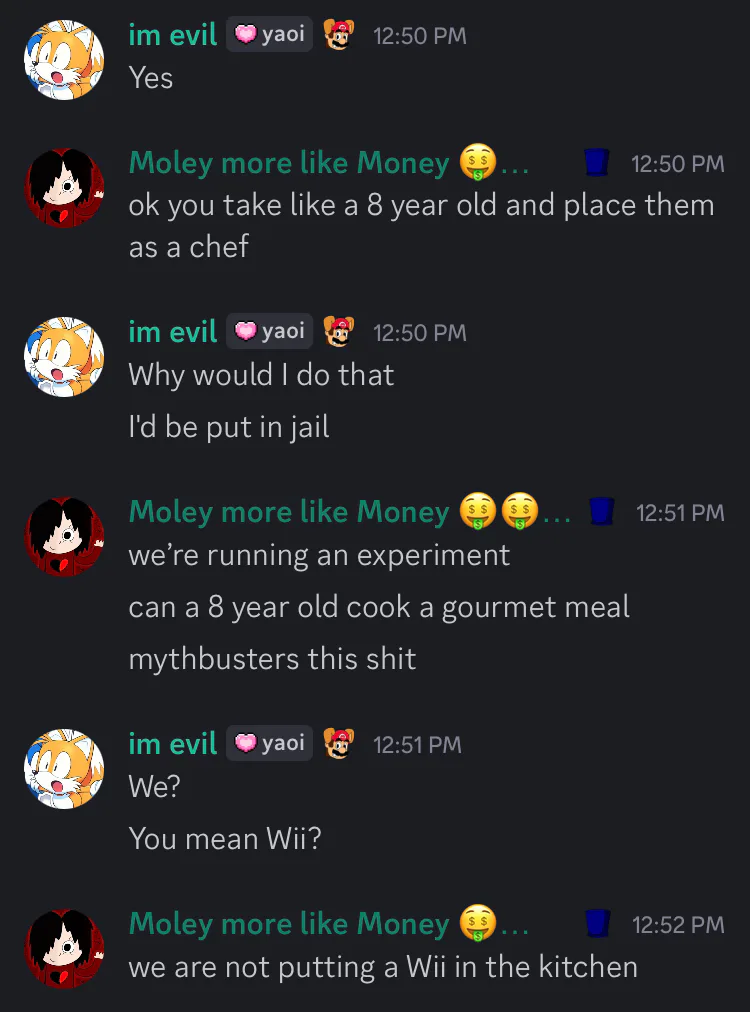Click blue cup role icon at 12:50 PM

596,163
